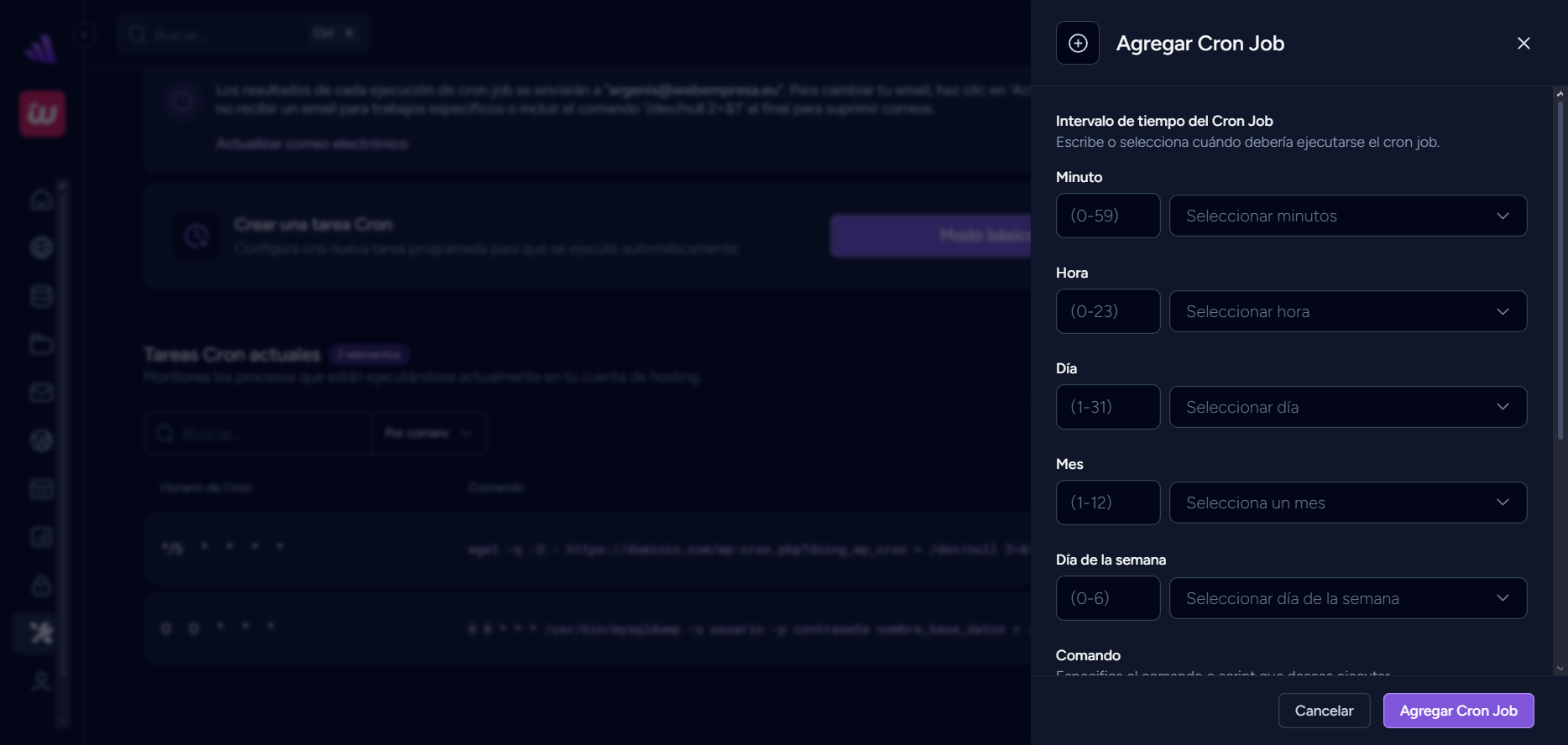Click the Hora (0-23) text field
Screen dimensions: 1568x745
[1108, 312]
